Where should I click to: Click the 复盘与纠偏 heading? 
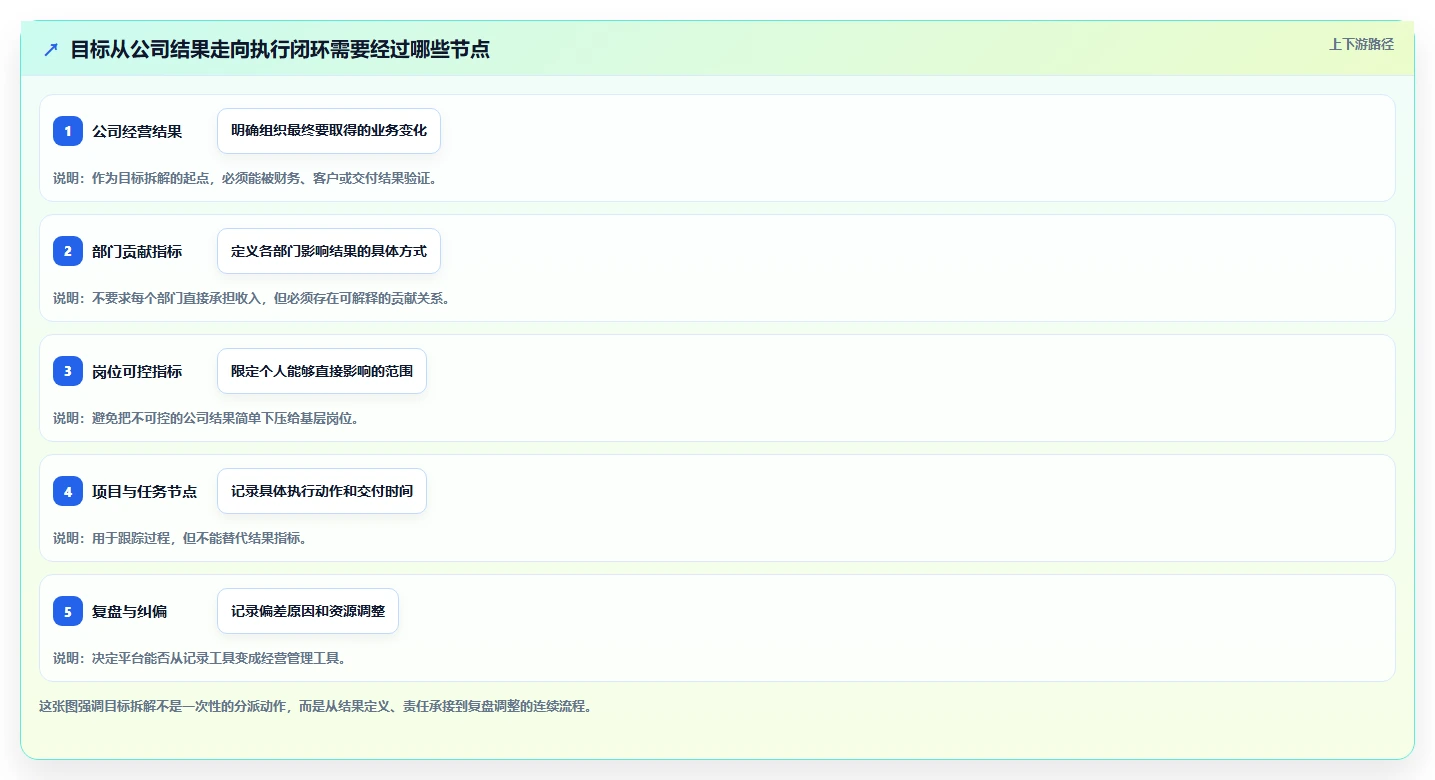click(129, 611)
